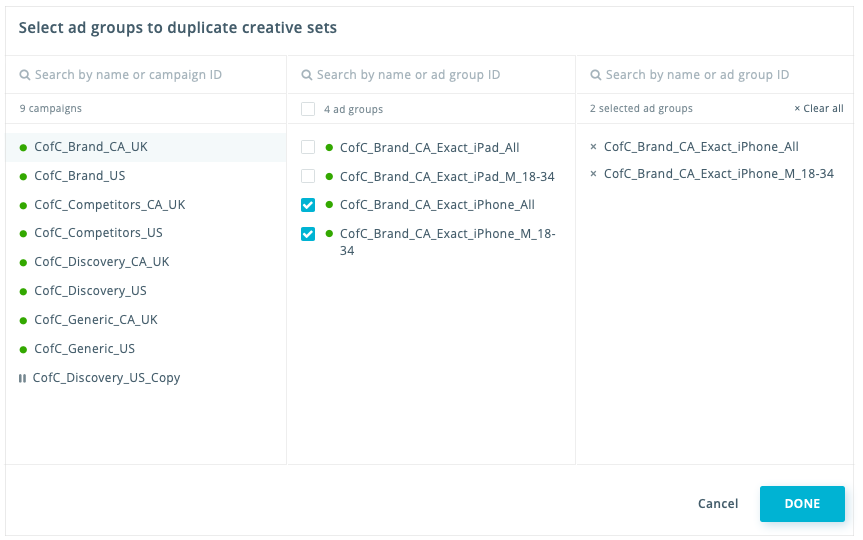The image size is (863, 540).
Task: Remove CofC_Brand_CA_Exact_iPhone_All via its x icon
Action: coord(593,147)
